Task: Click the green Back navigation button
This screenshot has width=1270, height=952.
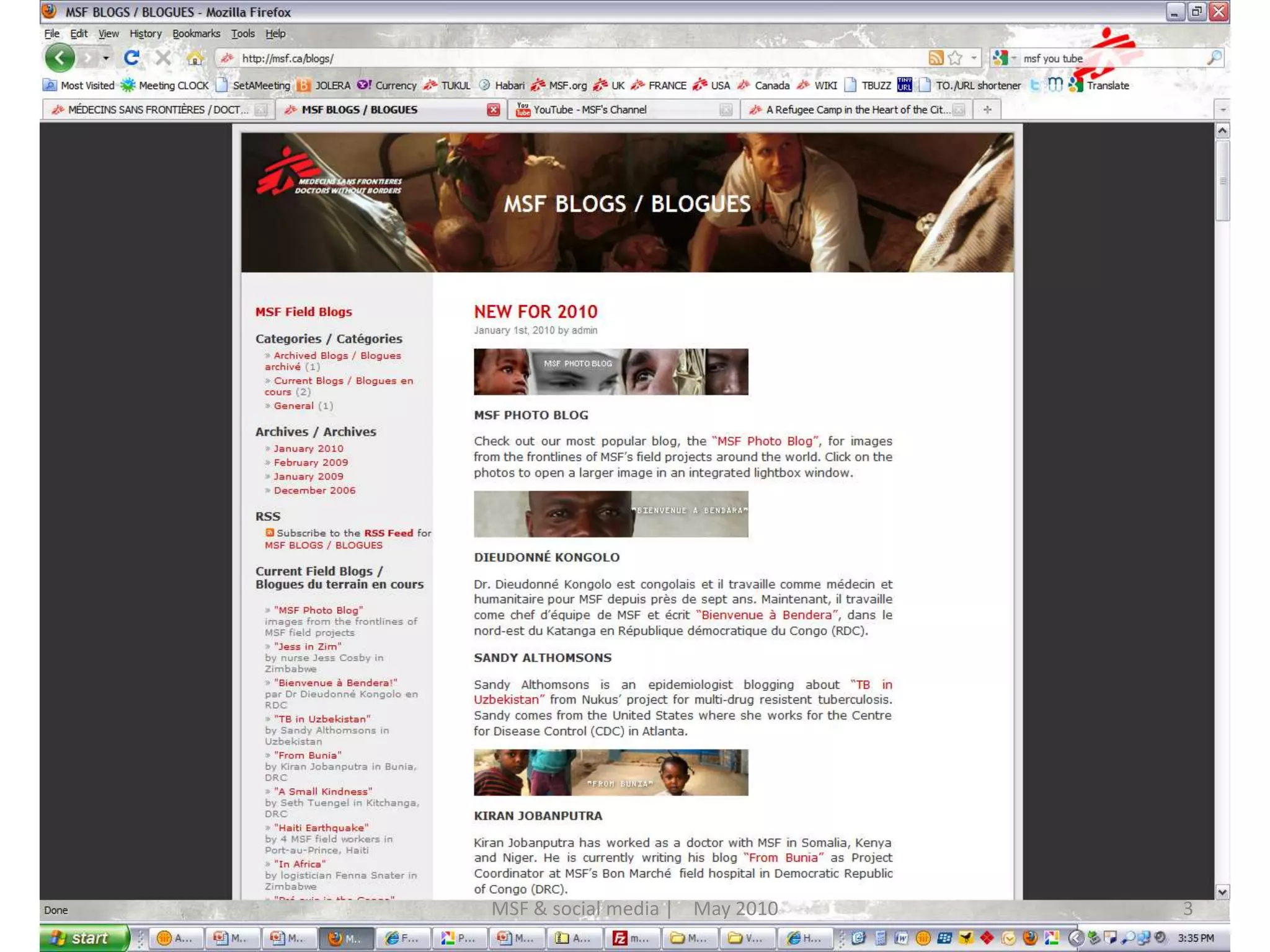Action: click(x=60, y=58)
